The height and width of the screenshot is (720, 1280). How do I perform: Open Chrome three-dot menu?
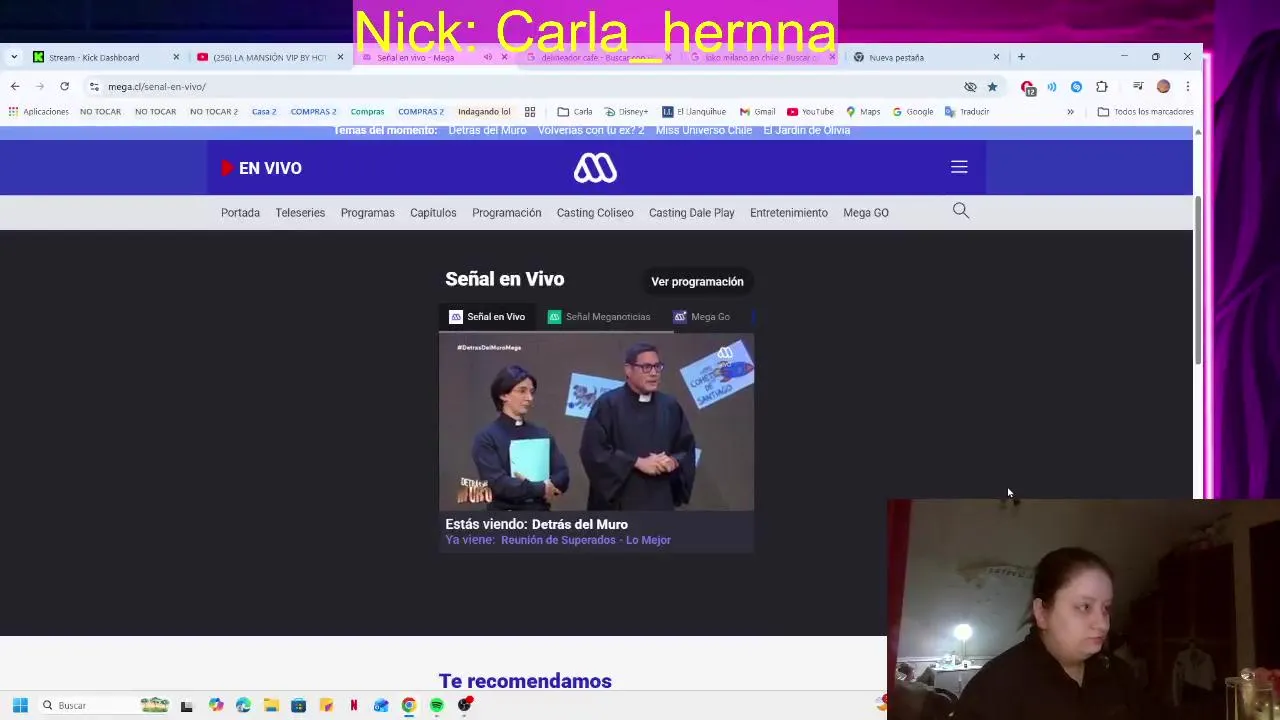[x=1187, y=86]
